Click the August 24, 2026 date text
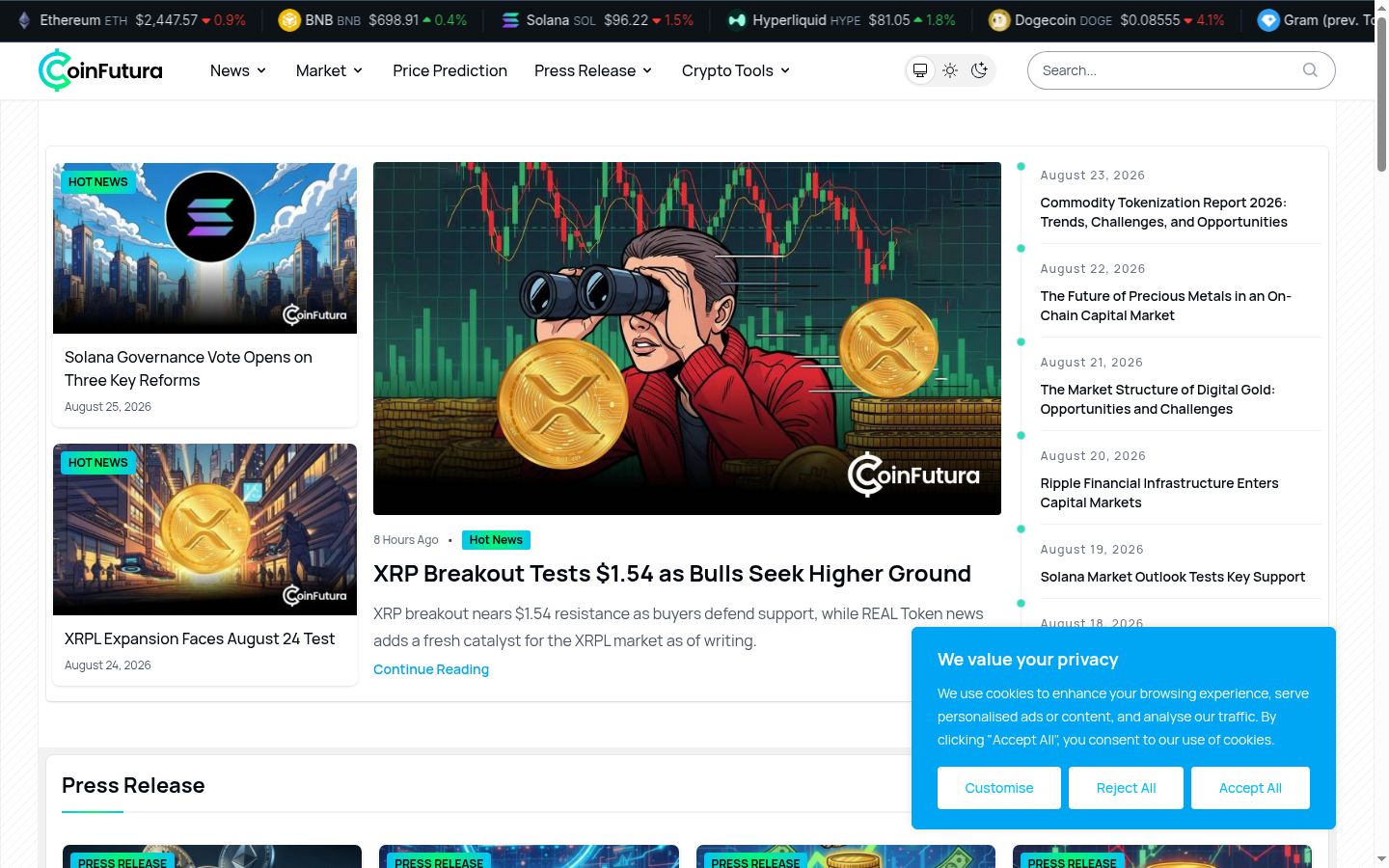Screen dimensions: 1389x868 108,665
